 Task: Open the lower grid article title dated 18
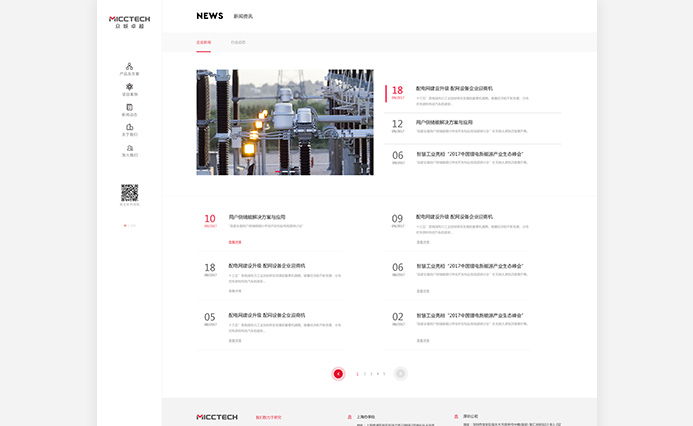(x=267, y=266)
